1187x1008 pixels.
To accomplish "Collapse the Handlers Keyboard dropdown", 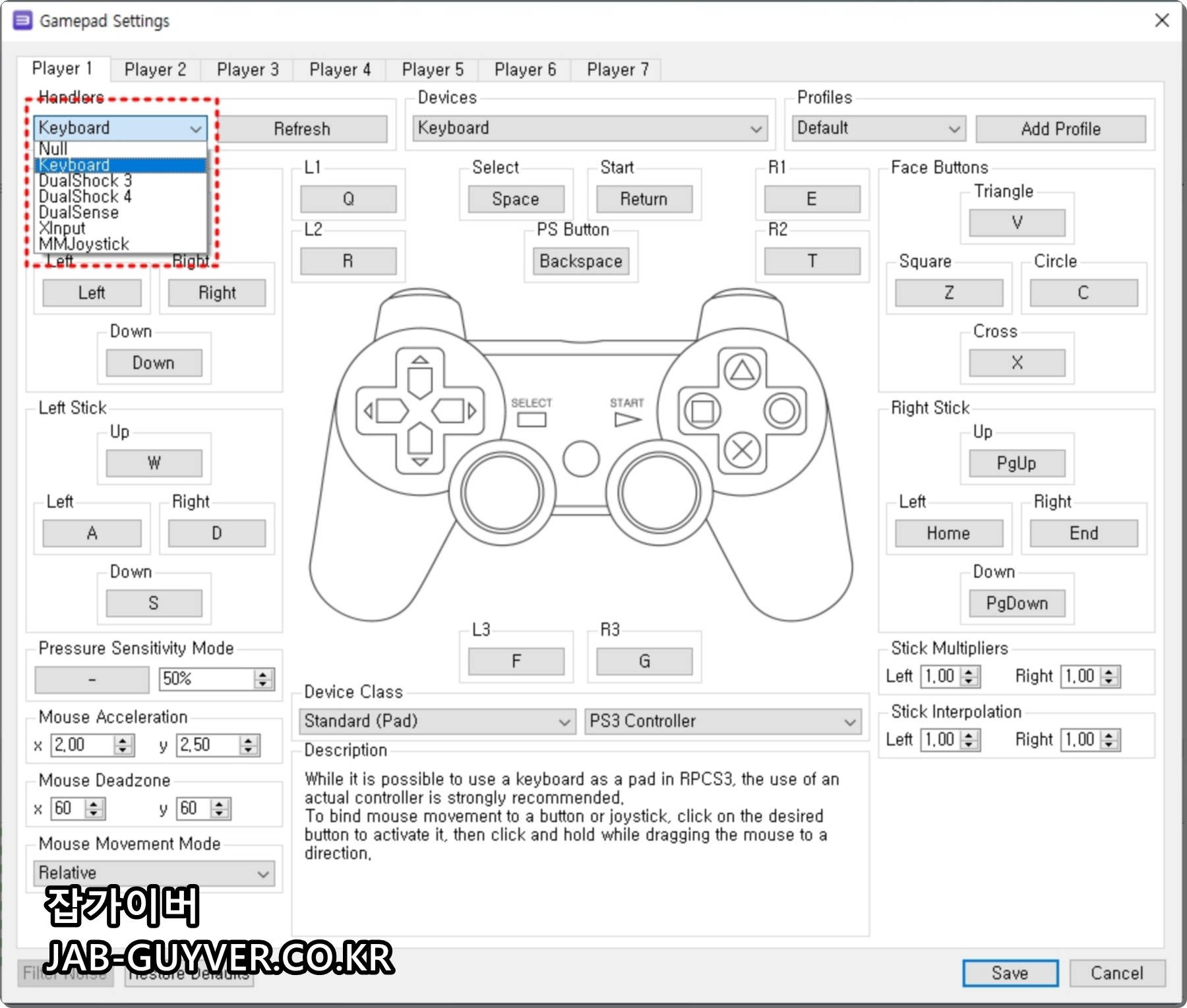I will [x=121, y=128].
